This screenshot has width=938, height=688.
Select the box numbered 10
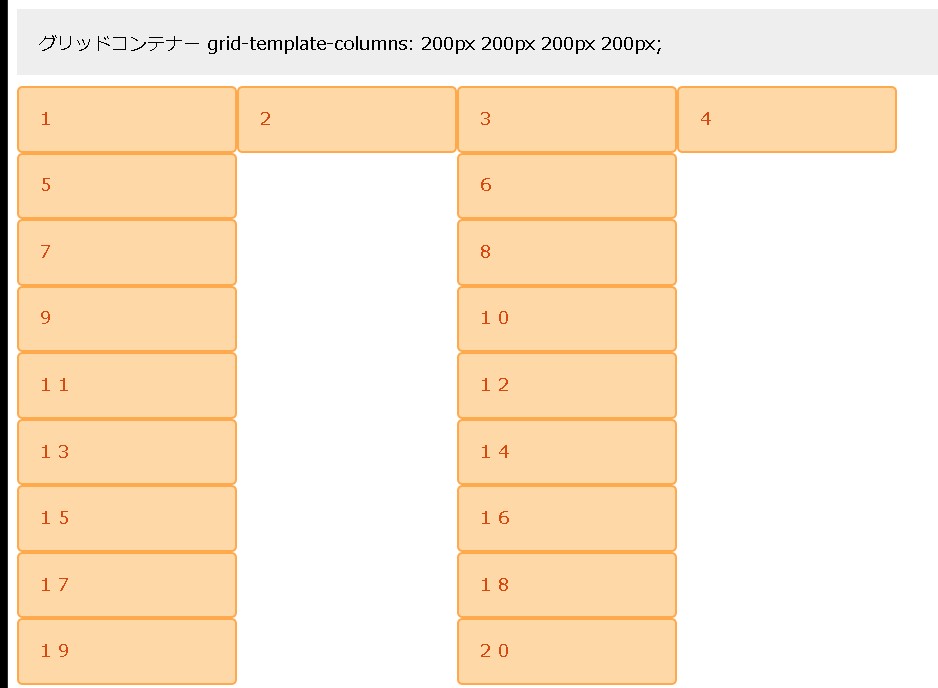pyautogui.click(x=567, y=318)
